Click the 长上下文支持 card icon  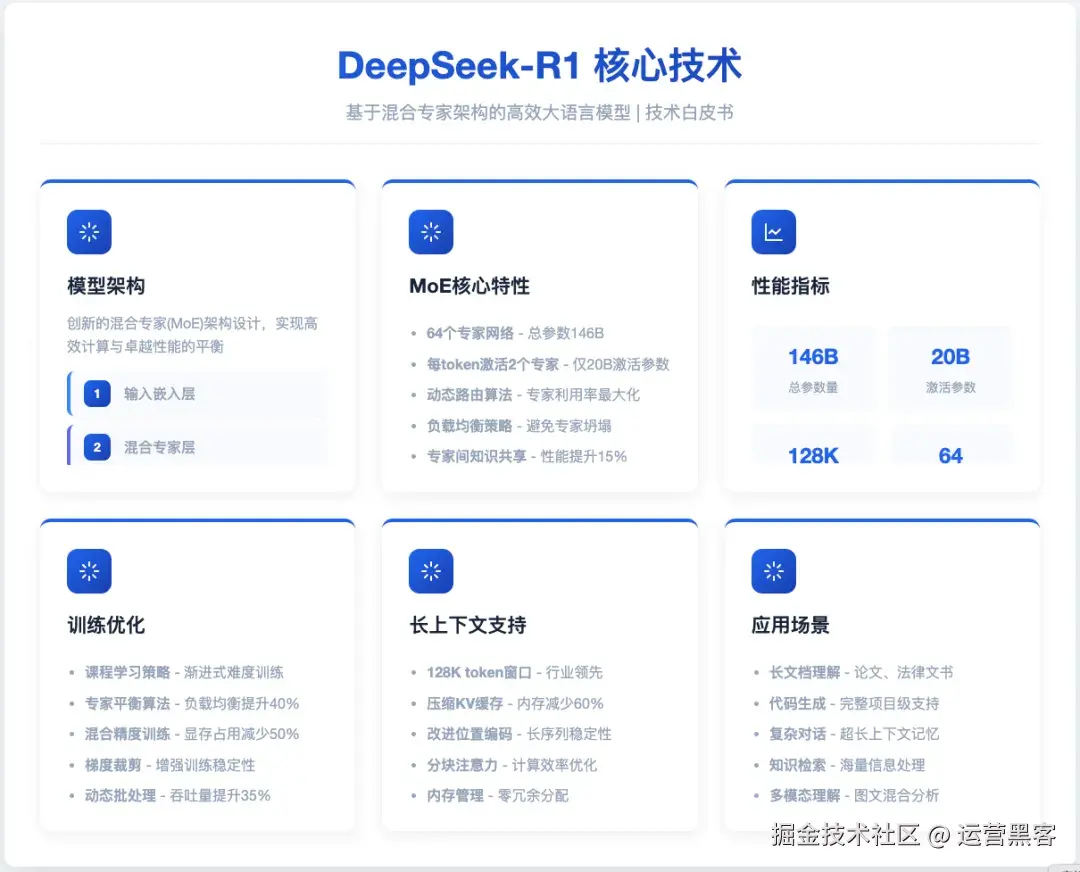tap(430, 571)
